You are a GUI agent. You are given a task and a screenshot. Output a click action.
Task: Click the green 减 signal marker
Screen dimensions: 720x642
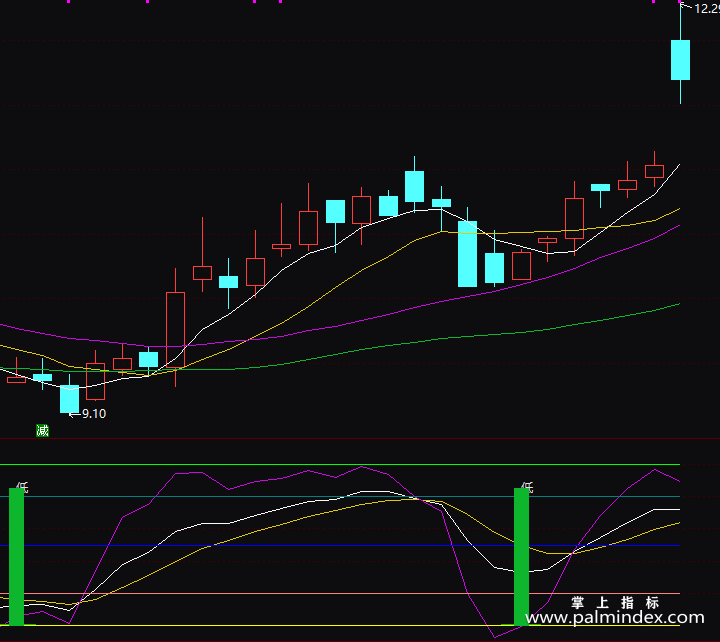[42, 430]
